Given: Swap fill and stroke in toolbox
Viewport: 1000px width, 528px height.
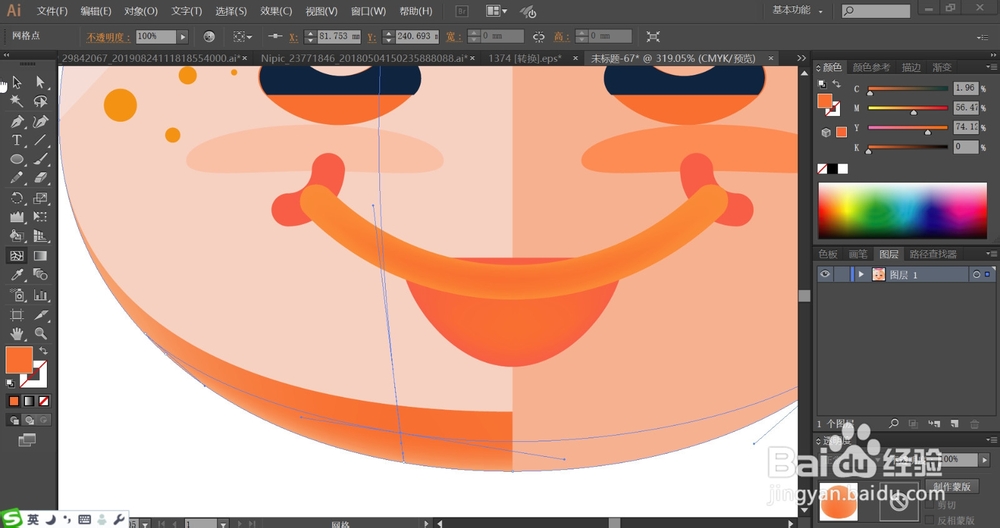Looking at the screenshot, I should pos(43,351).
